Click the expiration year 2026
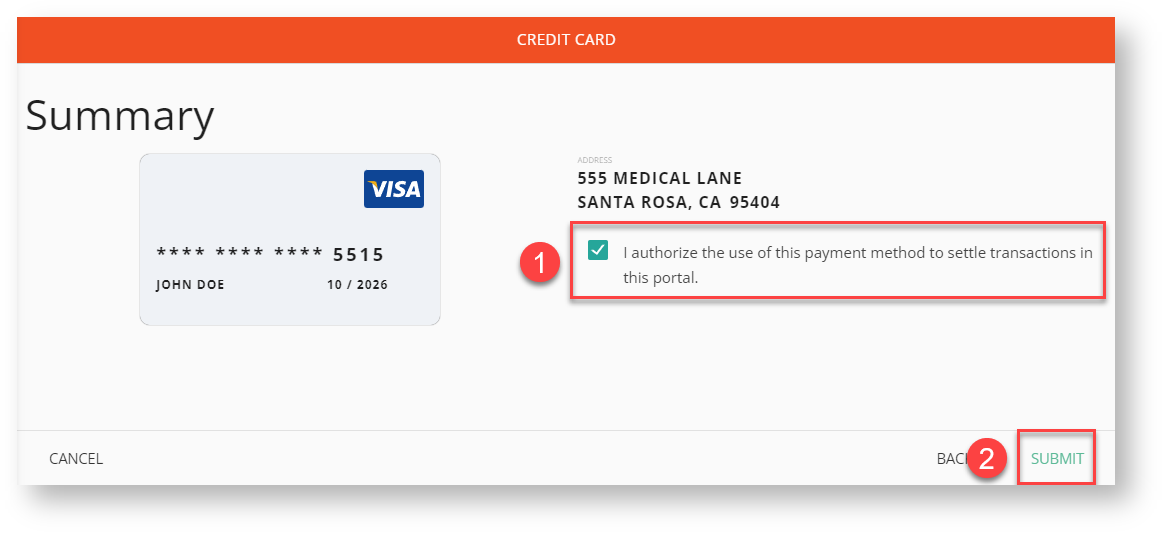 pos(371,285)
